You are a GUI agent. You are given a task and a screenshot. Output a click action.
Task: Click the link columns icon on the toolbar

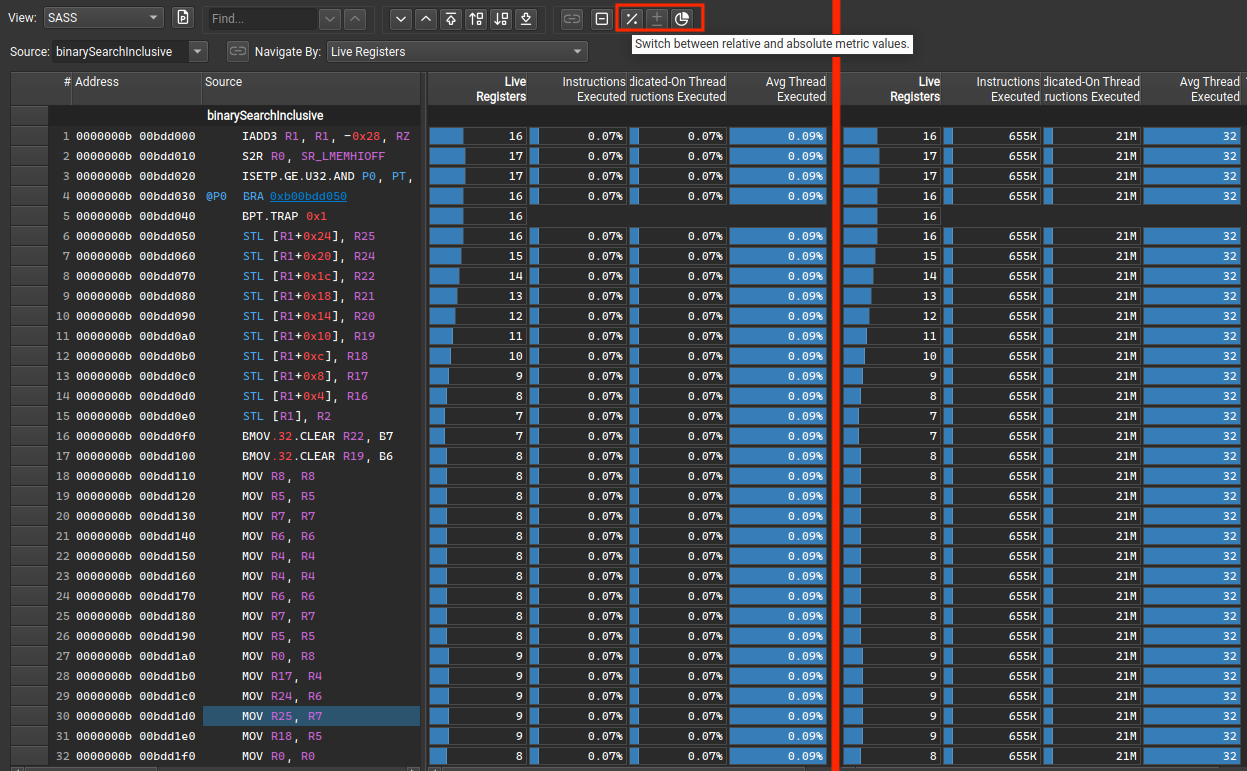click(x=570, y=18)
